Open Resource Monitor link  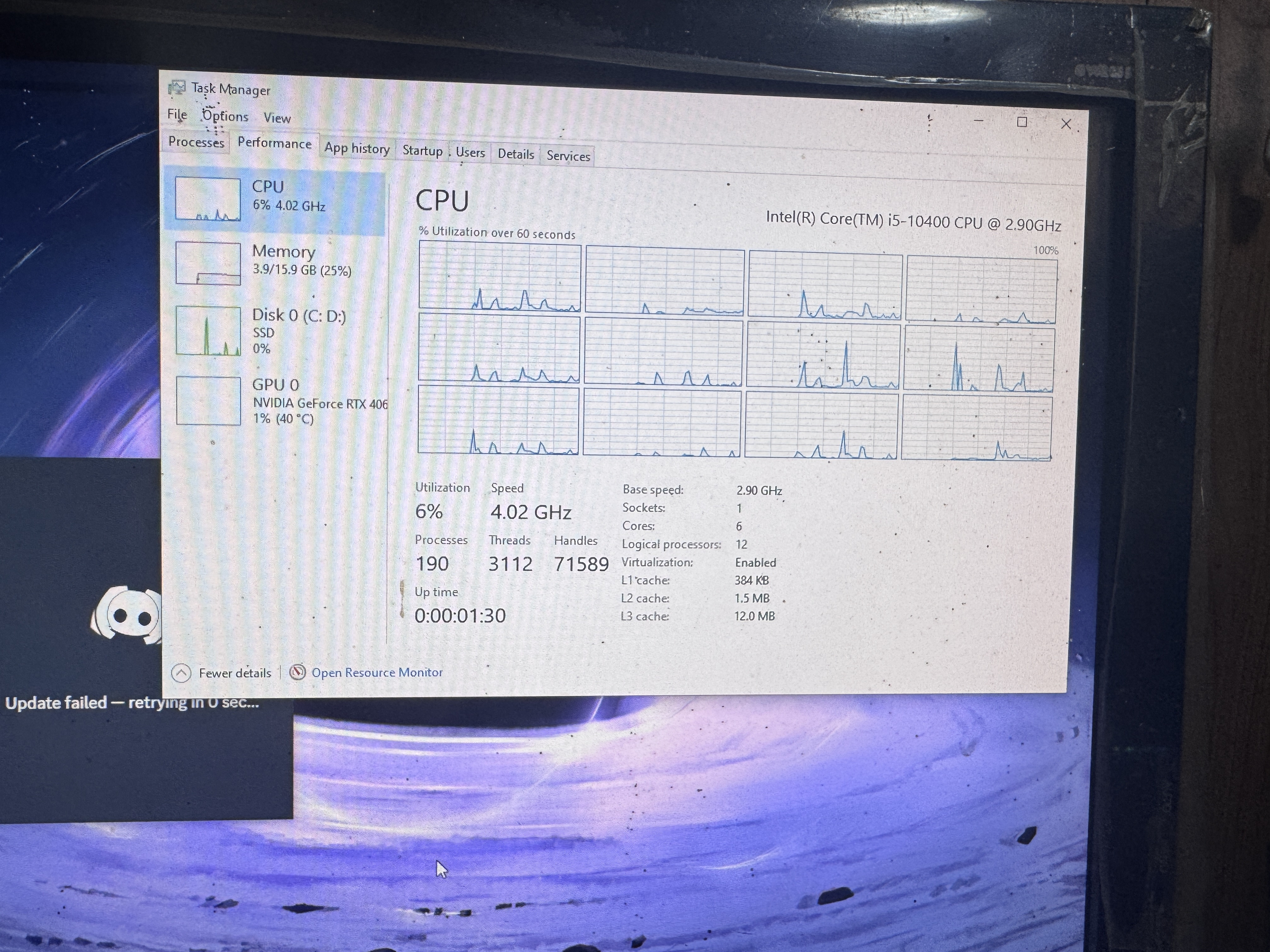(377, 672)
